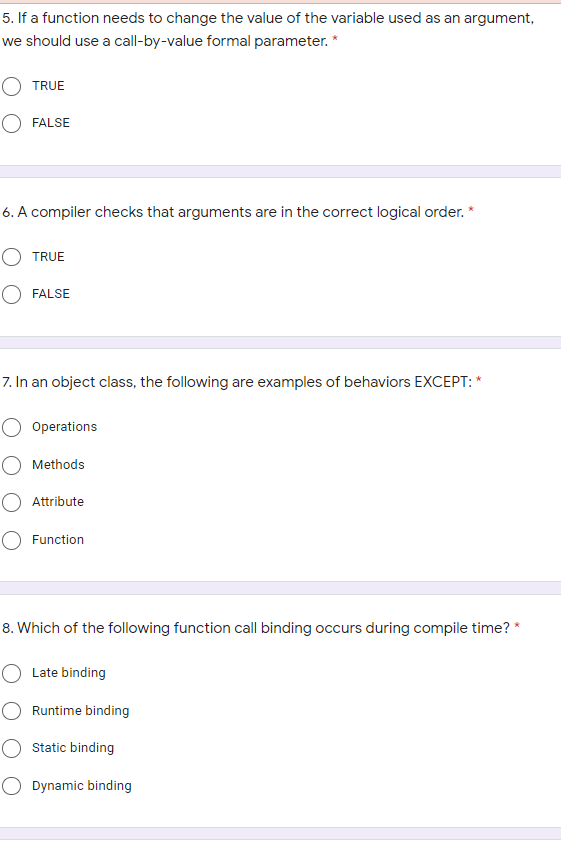The image size is (561, 841).
Task: Click the 'Static binding' label text
Action: pos(73,748)
